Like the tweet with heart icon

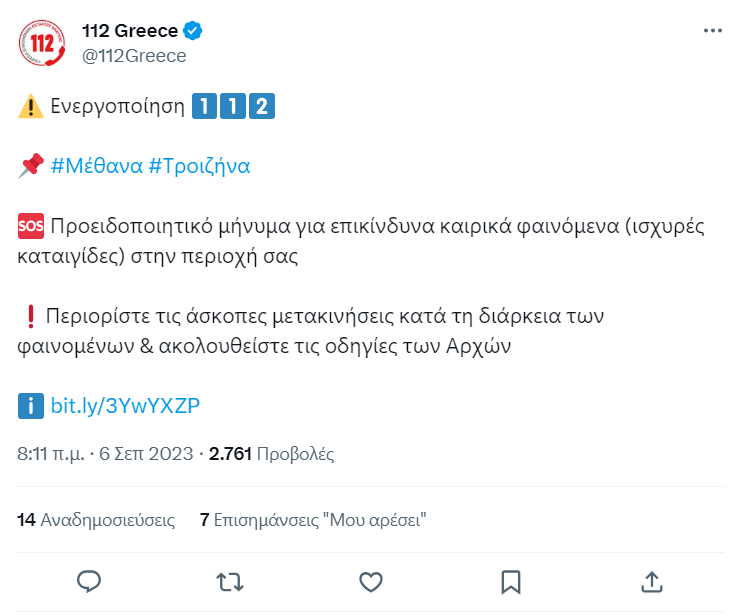(x=371, y=581)
